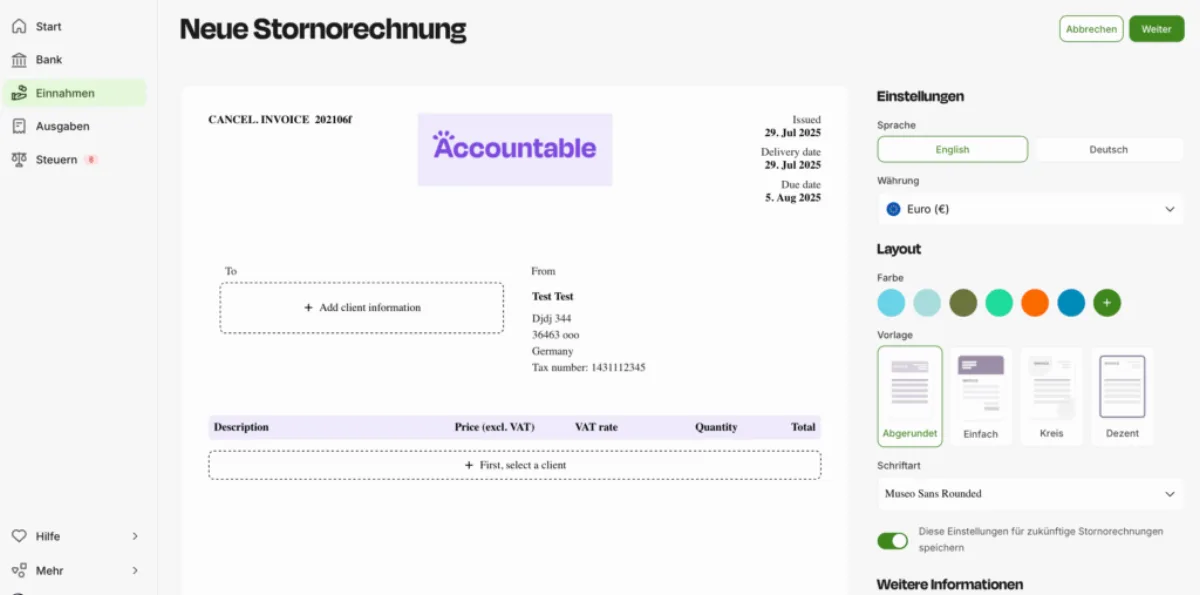Pick the pale teal color swatch
1200x595 pixels.
point(927,302)
